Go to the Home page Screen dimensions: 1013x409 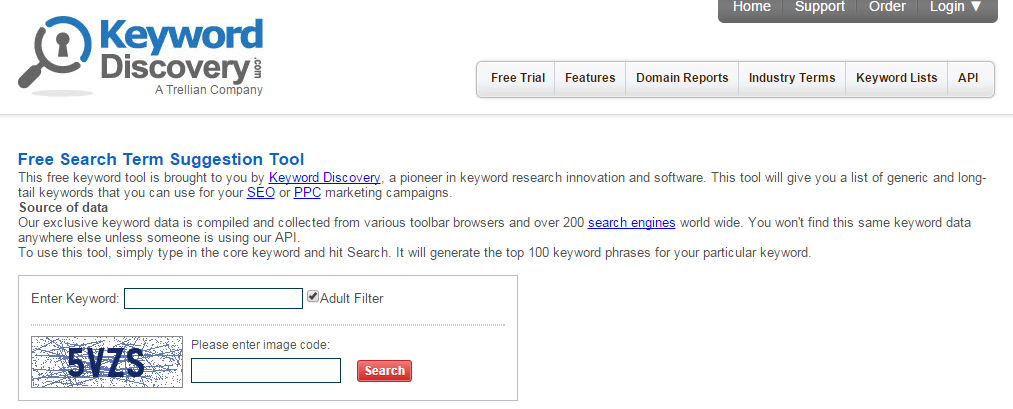tap(751, 7)
